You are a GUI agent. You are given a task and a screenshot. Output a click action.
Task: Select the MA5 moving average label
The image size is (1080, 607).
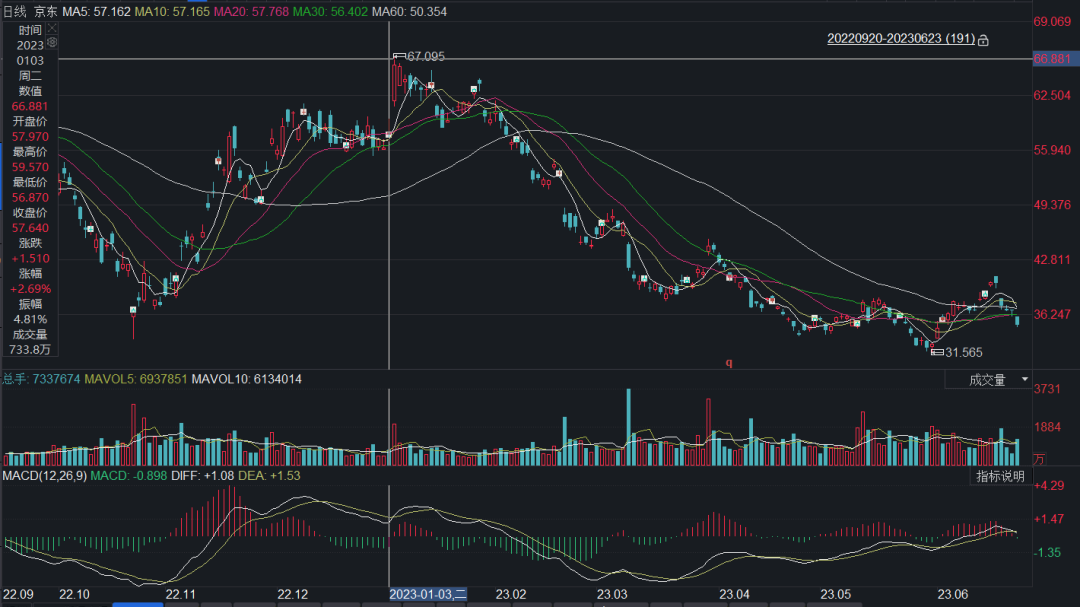[x=93, y=11]
